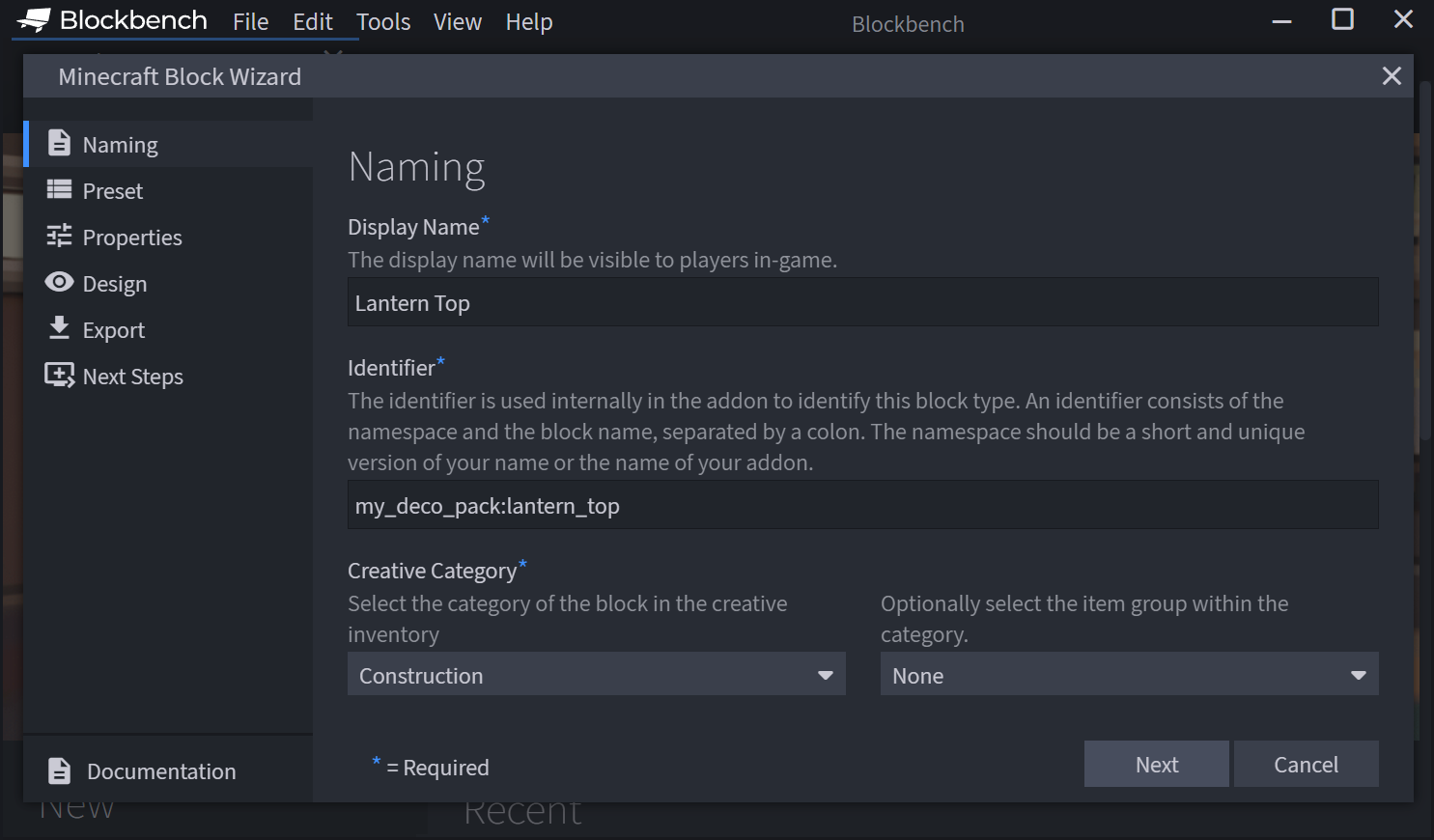Click the Construction dropdown arrow
The width and height of the screenshot is (1434, 840).
click(x=825, y=675)
